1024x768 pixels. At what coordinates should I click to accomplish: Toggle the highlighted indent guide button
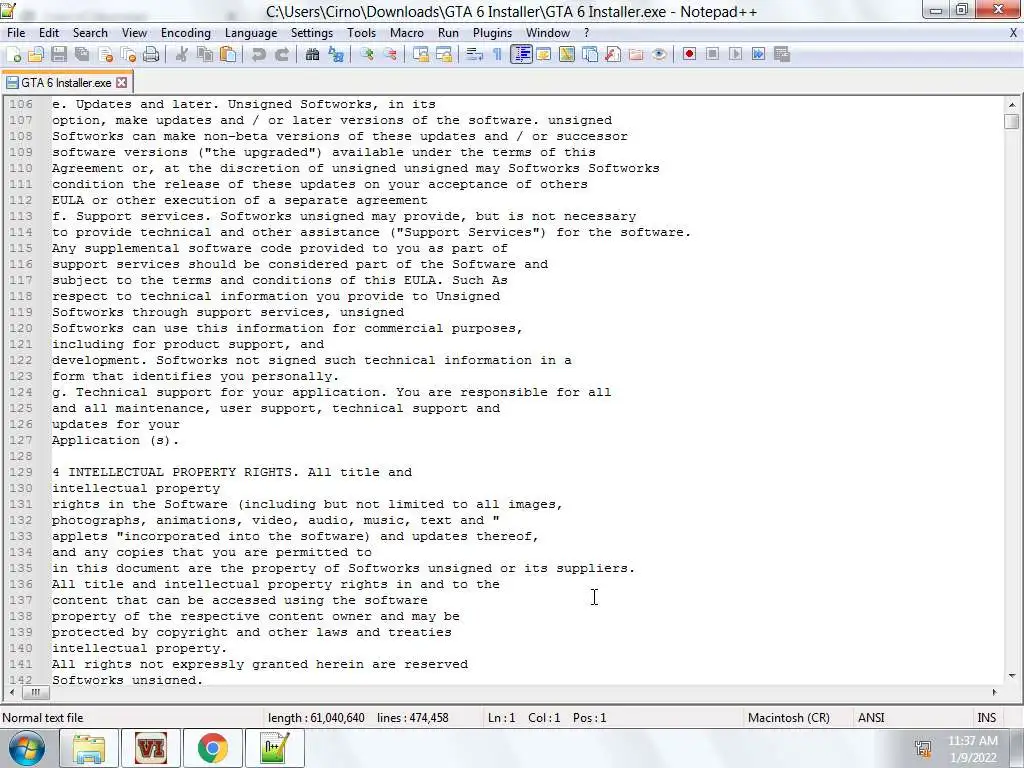point(521,55)
